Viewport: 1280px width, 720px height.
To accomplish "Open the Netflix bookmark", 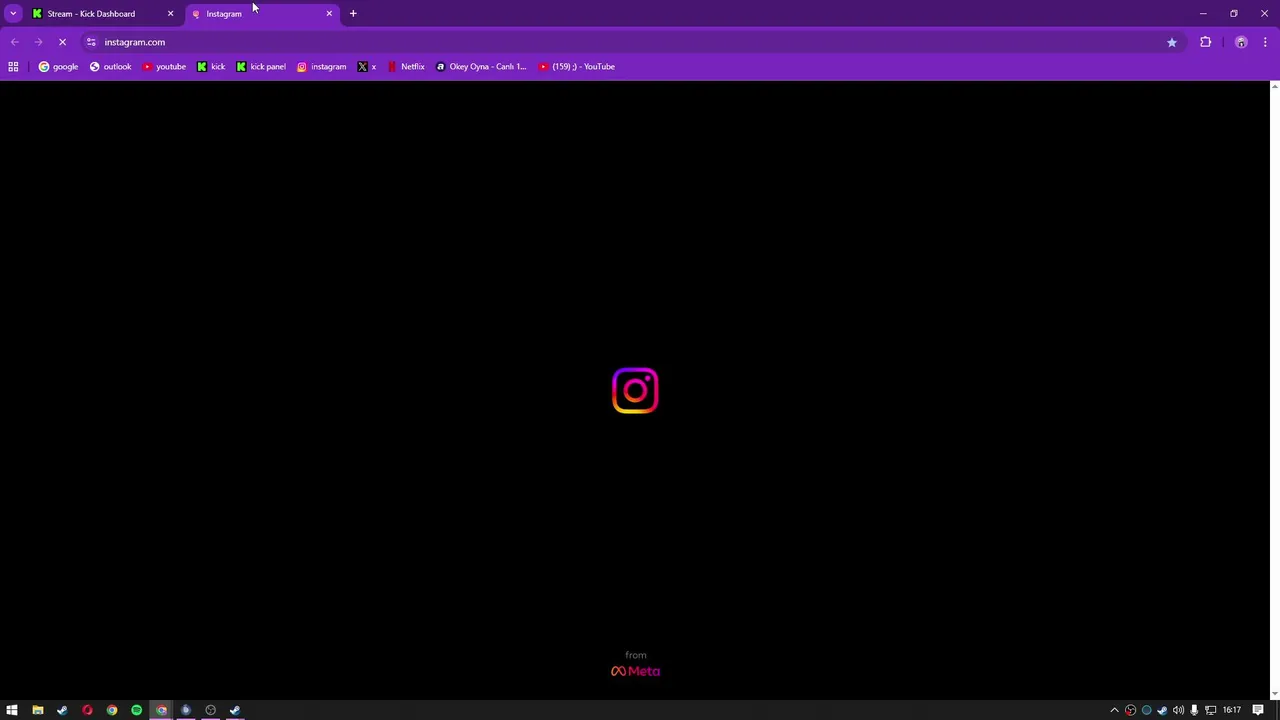I will click(406, 67).
